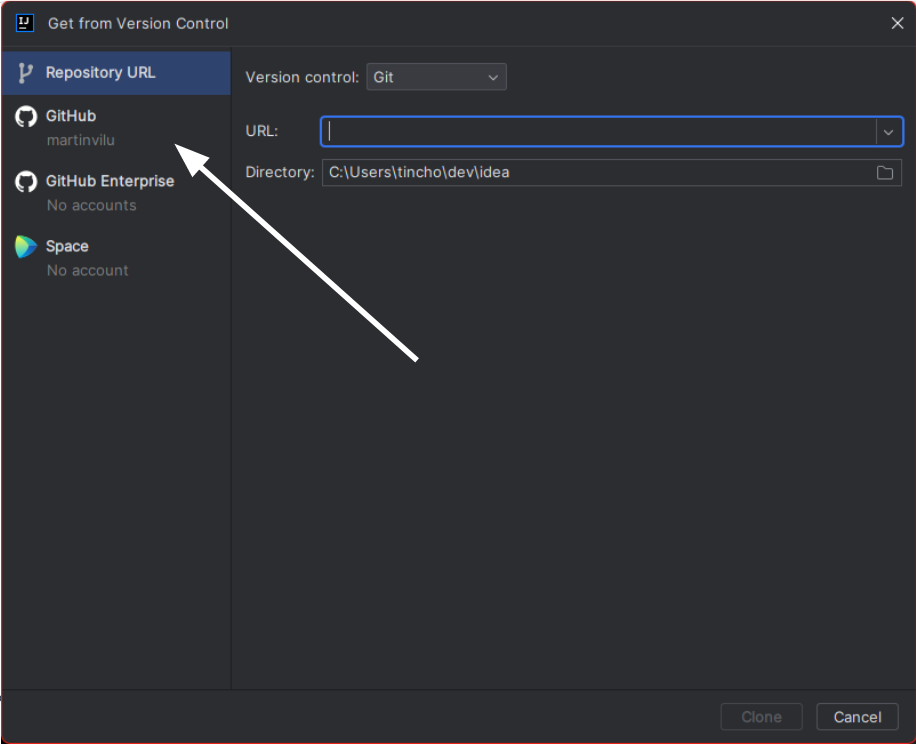Click "No accounts" under GitHub Enterprise
The height and width of the screenshot is (744, 916).
pyautogui.click(x=91, y=206)
